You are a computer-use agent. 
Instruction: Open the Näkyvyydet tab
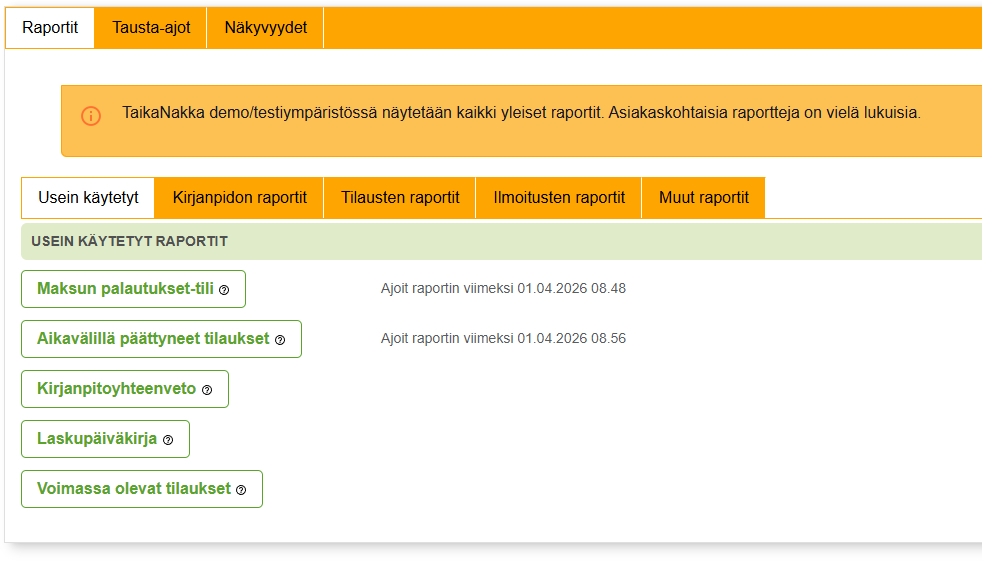tap(266, 28)
